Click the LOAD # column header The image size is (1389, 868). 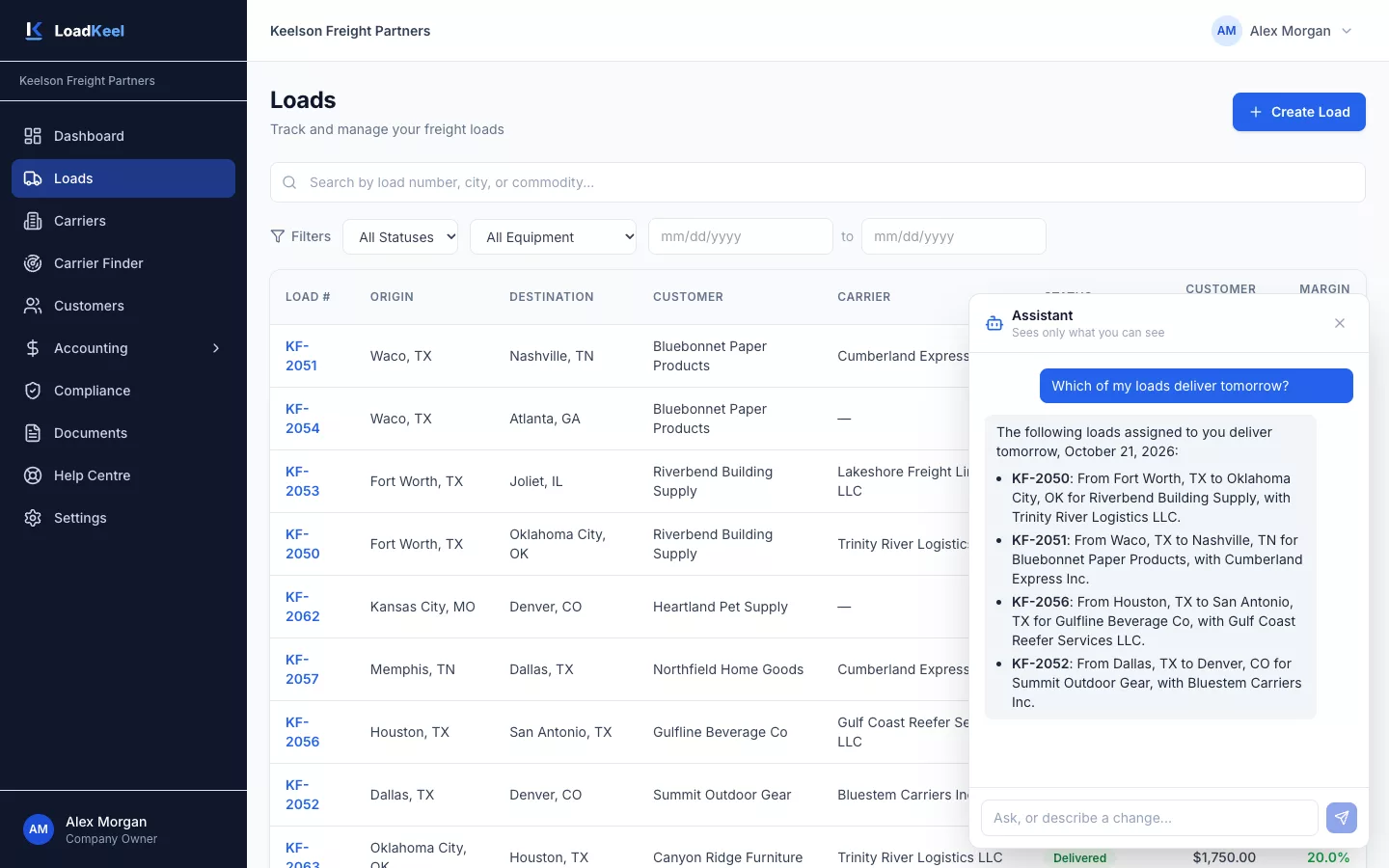(x=308, y=297)
